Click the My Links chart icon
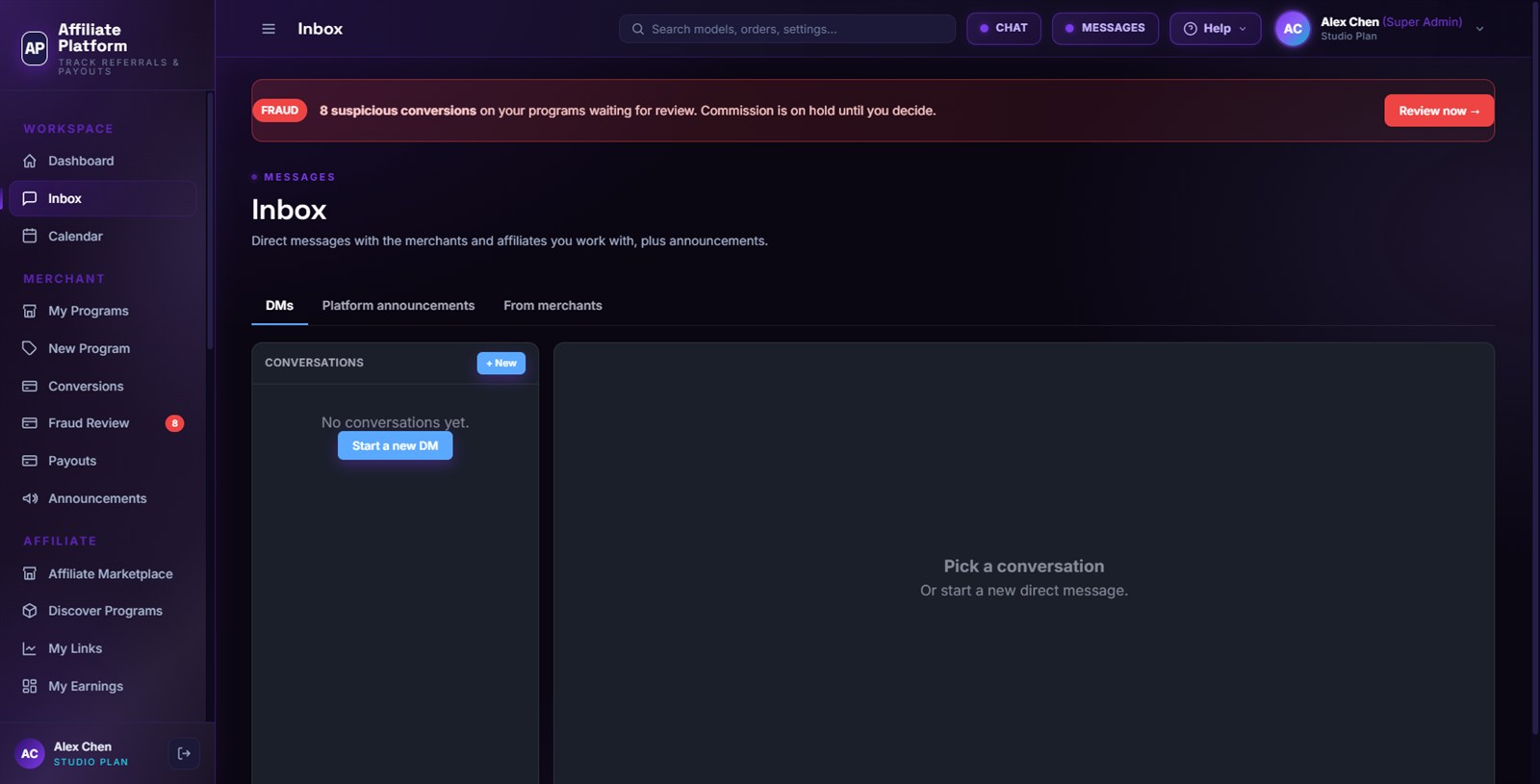 click(x=30, y=648)
